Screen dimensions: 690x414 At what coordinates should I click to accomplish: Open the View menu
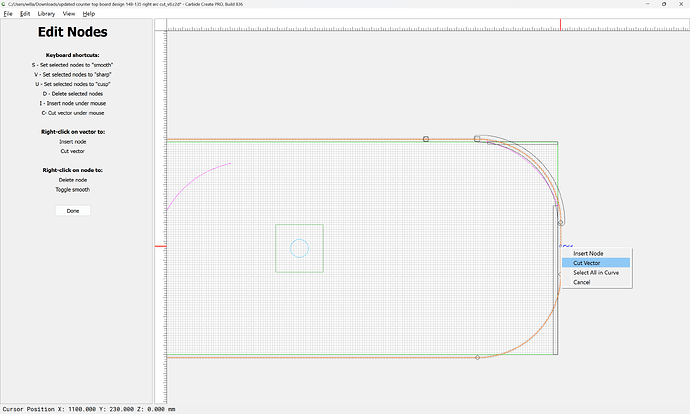(x=68, y=14)
